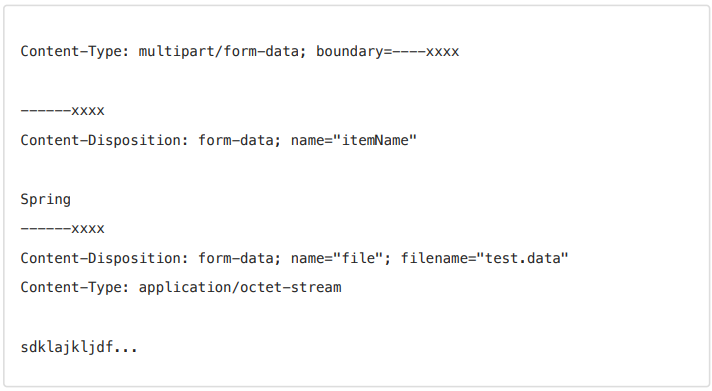Click Content-Type label before application/octet-stream
The height and width of the screenshot is (391, 712).
tap(75, 287)
